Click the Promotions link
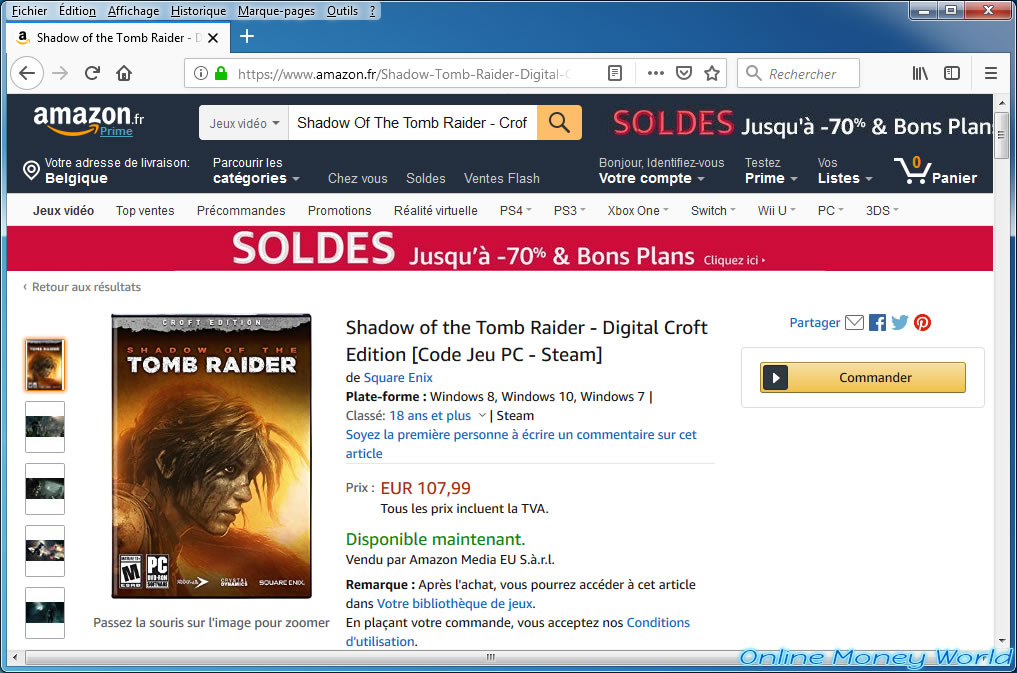Viewport: 1017px width, 673px height. 340,211
